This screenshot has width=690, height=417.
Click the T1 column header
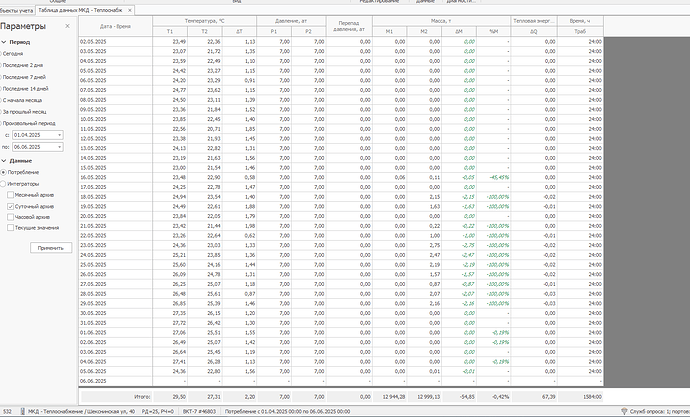170,32
